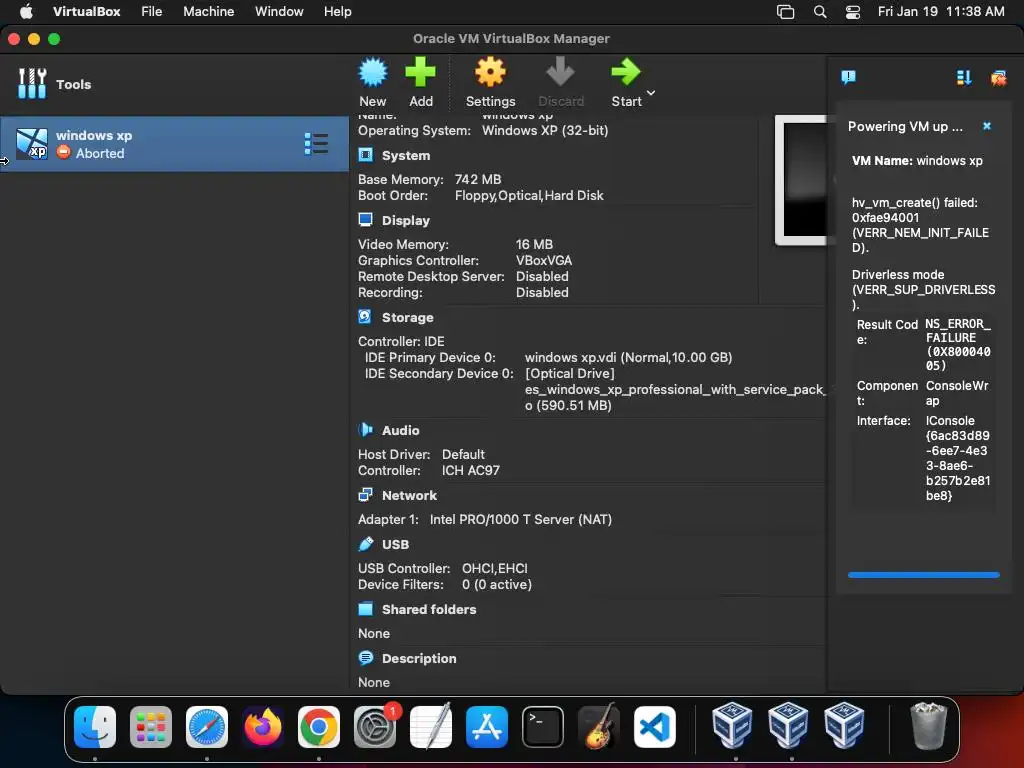This screenshot has height=768, width=1024.
Task: Open the Apple menu
Action: click(26, 12)
